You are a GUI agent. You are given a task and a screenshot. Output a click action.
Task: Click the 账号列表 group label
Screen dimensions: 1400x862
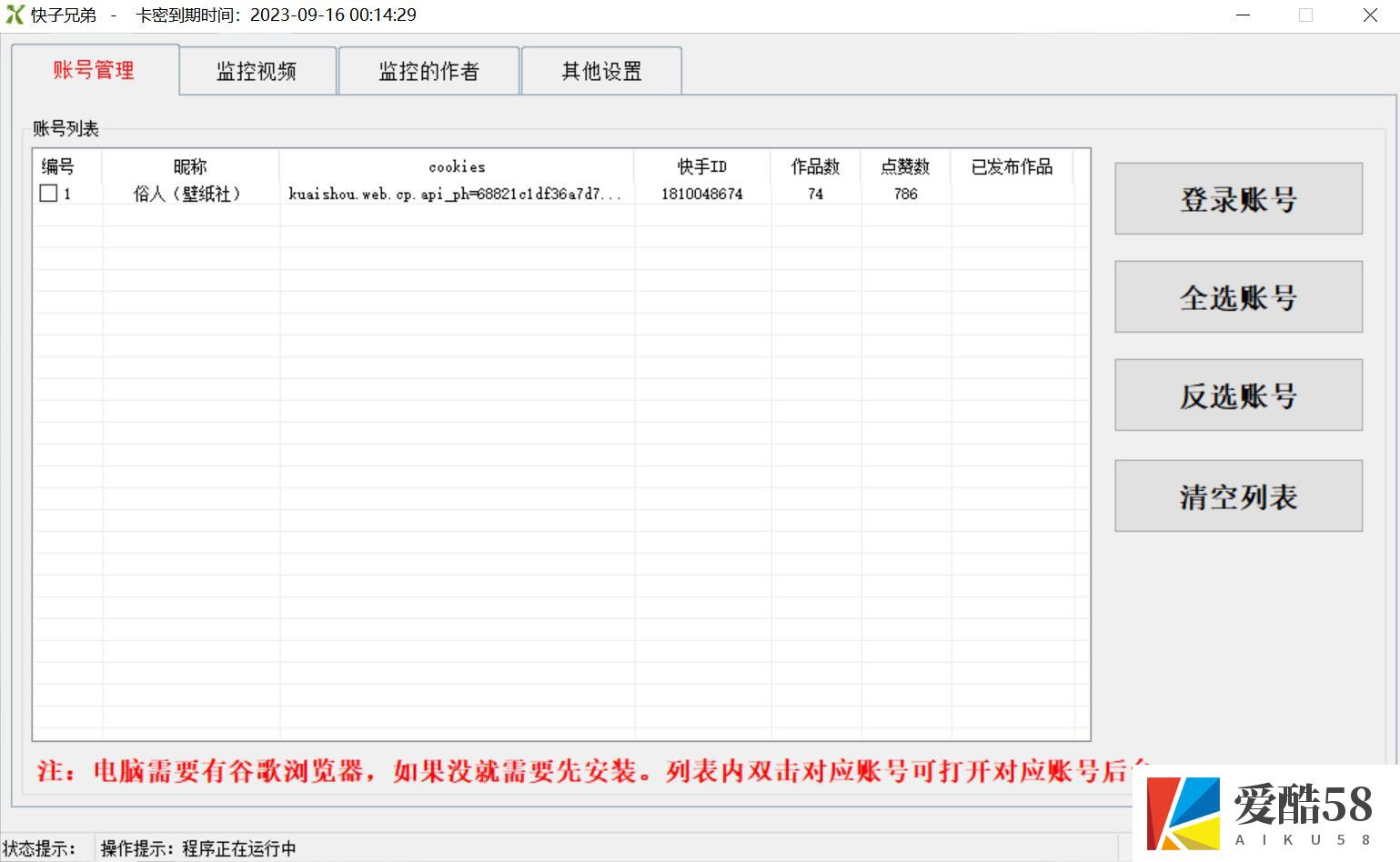point(65,128)
